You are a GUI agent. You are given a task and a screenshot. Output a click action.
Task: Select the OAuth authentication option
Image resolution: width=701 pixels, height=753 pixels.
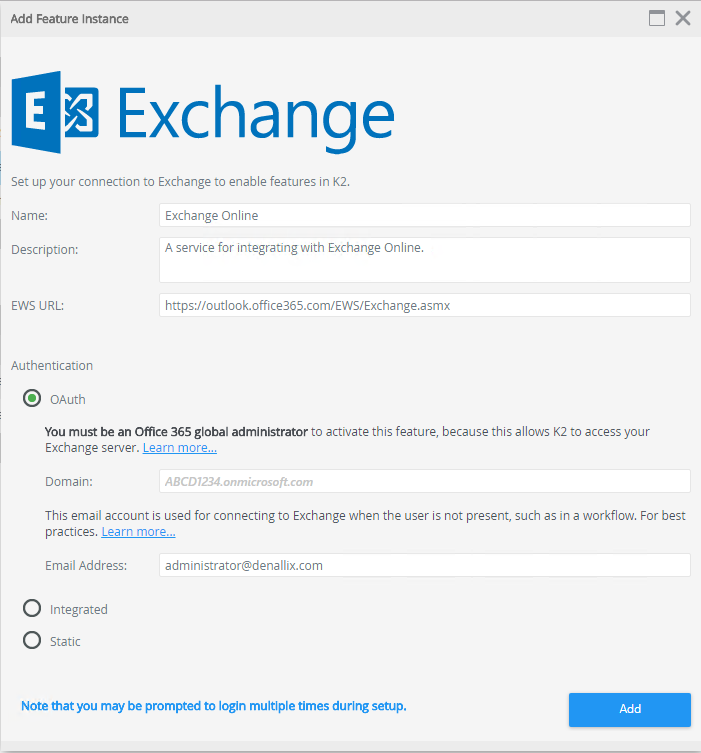tap(32, 399)
